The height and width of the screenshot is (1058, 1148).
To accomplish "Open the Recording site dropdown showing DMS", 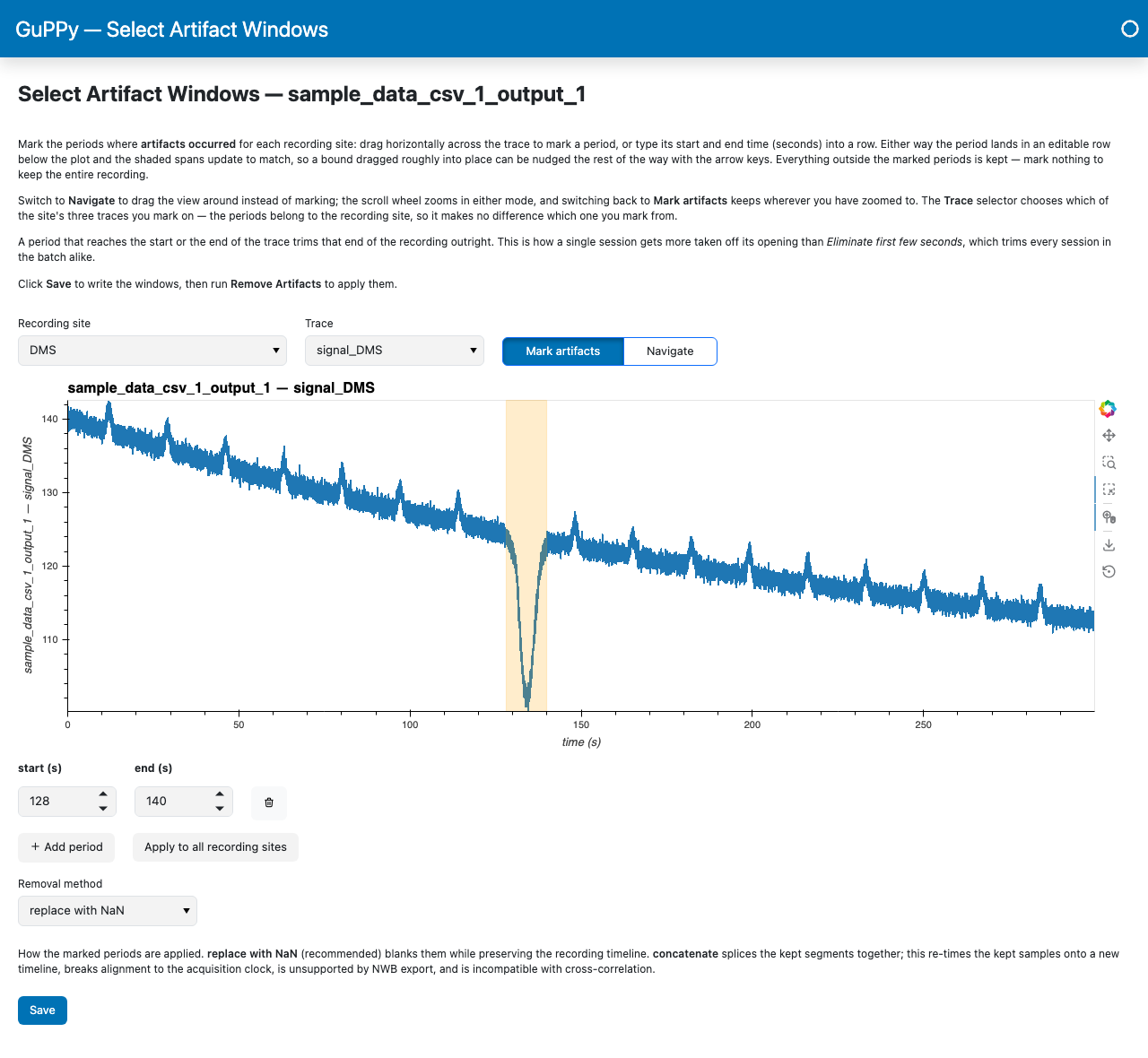I will point(152,351).
